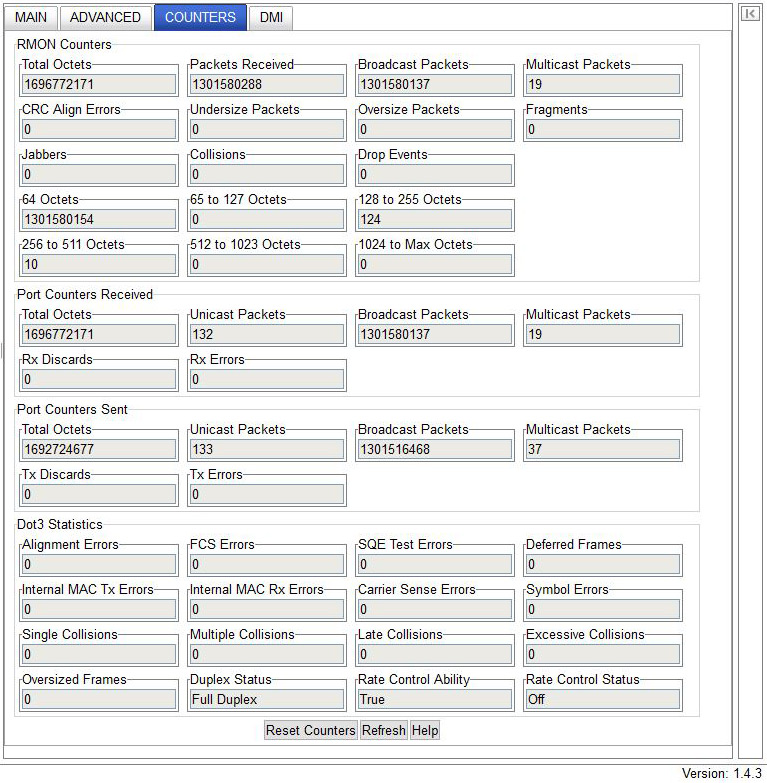Select the Symbol Errors field
The height and width of the screenshot is (783, 767).
pos(603,609)
